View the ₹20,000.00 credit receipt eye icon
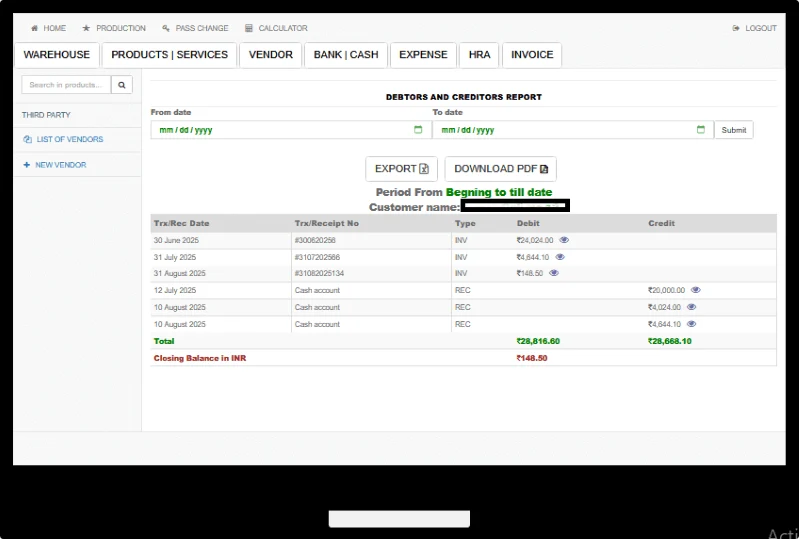This screenshot has width=799, height=539. (x=696, y=290)
